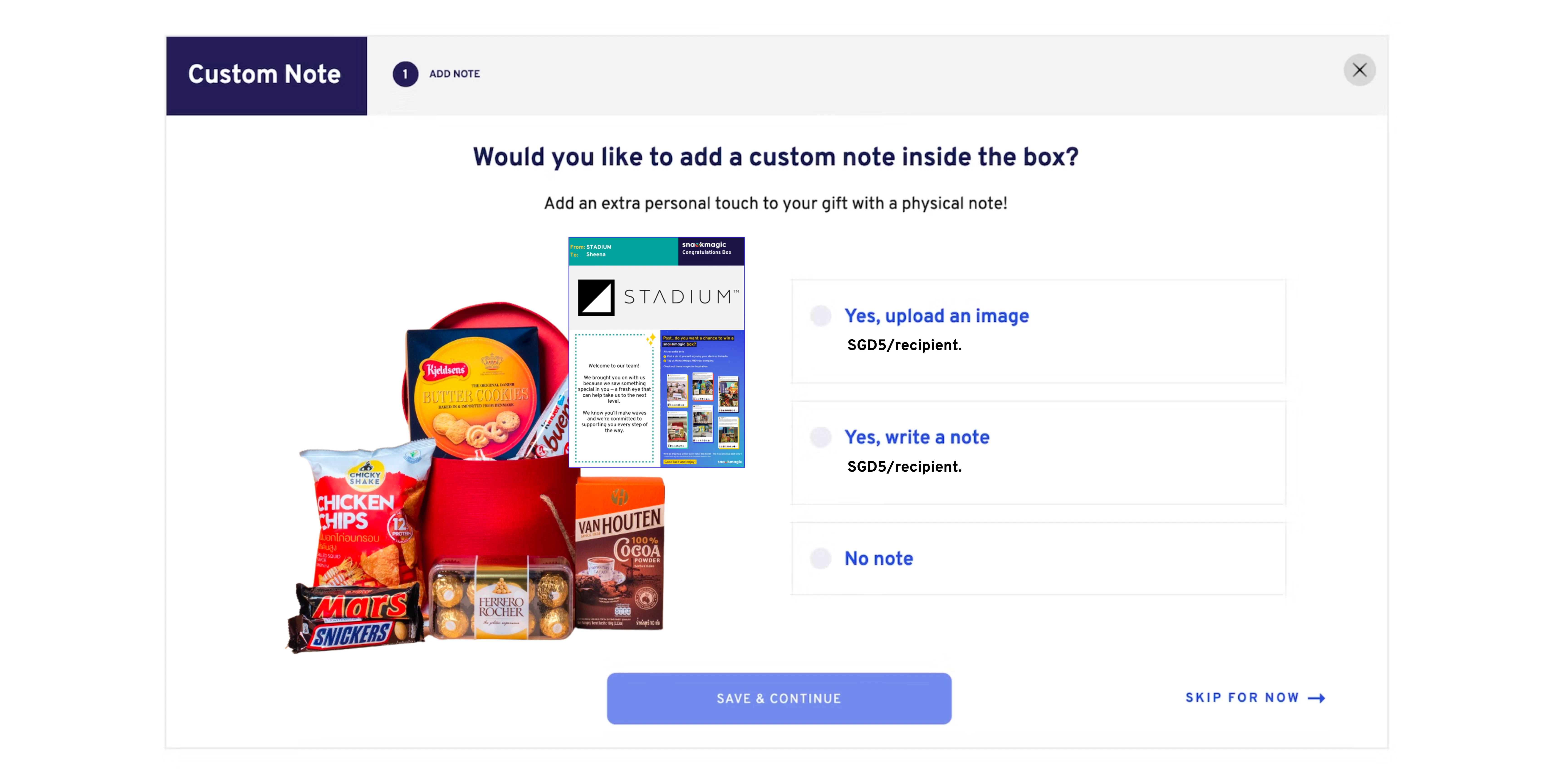Image resolution: width=1568 pixels, height=784 pixels.
Task: Click the 'No note' label text
Action: 878,558
